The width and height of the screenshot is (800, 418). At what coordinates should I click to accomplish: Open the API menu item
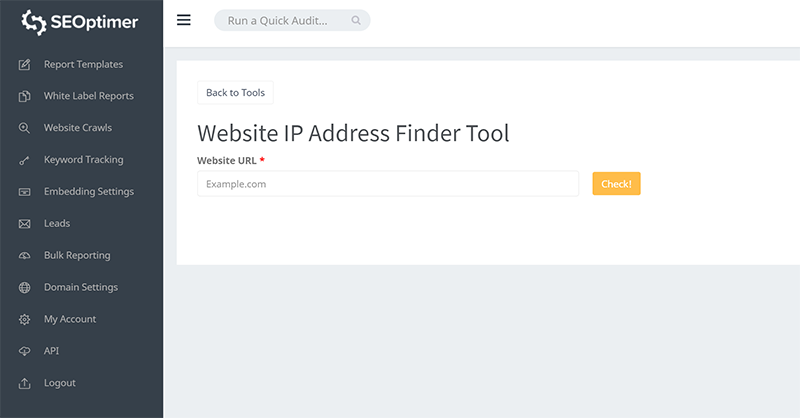coord(51,351)
